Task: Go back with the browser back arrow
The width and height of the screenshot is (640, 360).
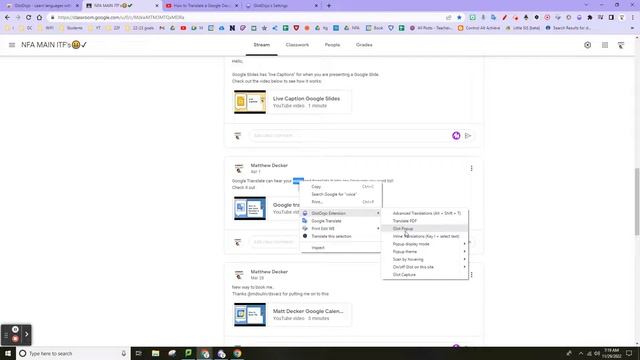Action: tap(7, 18)
